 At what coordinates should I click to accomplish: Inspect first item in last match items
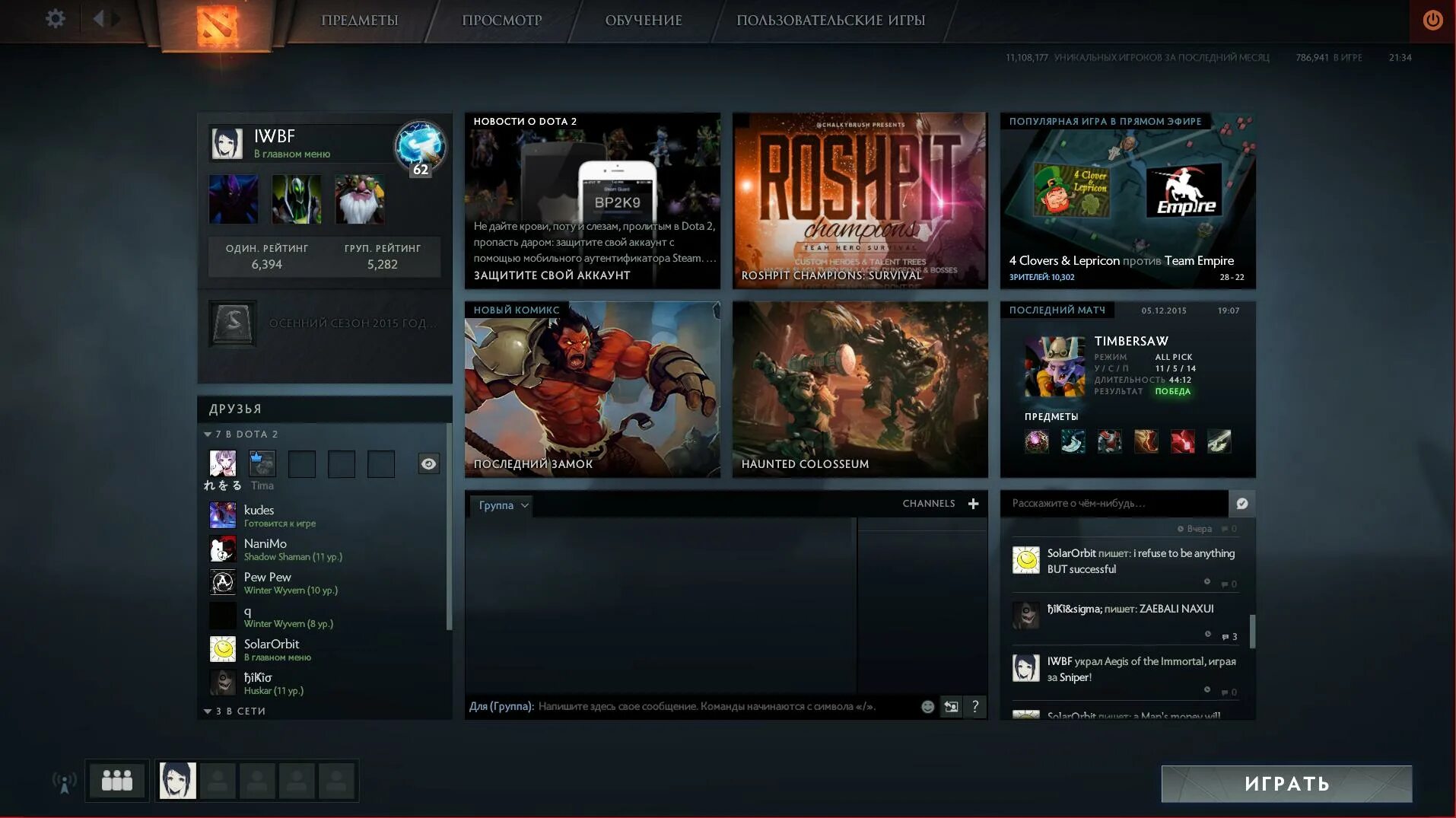[1036, 441]
